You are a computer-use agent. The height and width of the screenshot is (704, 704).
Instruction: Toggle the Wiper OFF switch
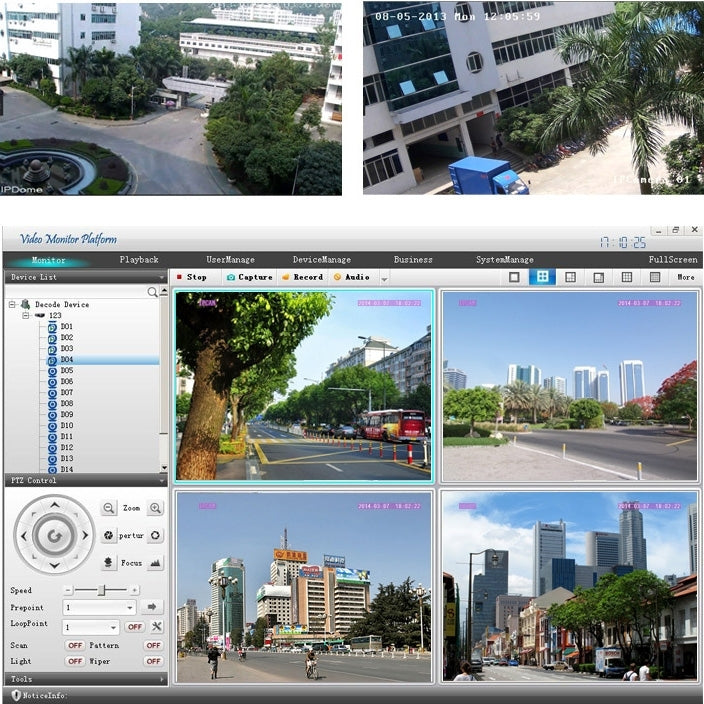(x=153, y=661)
